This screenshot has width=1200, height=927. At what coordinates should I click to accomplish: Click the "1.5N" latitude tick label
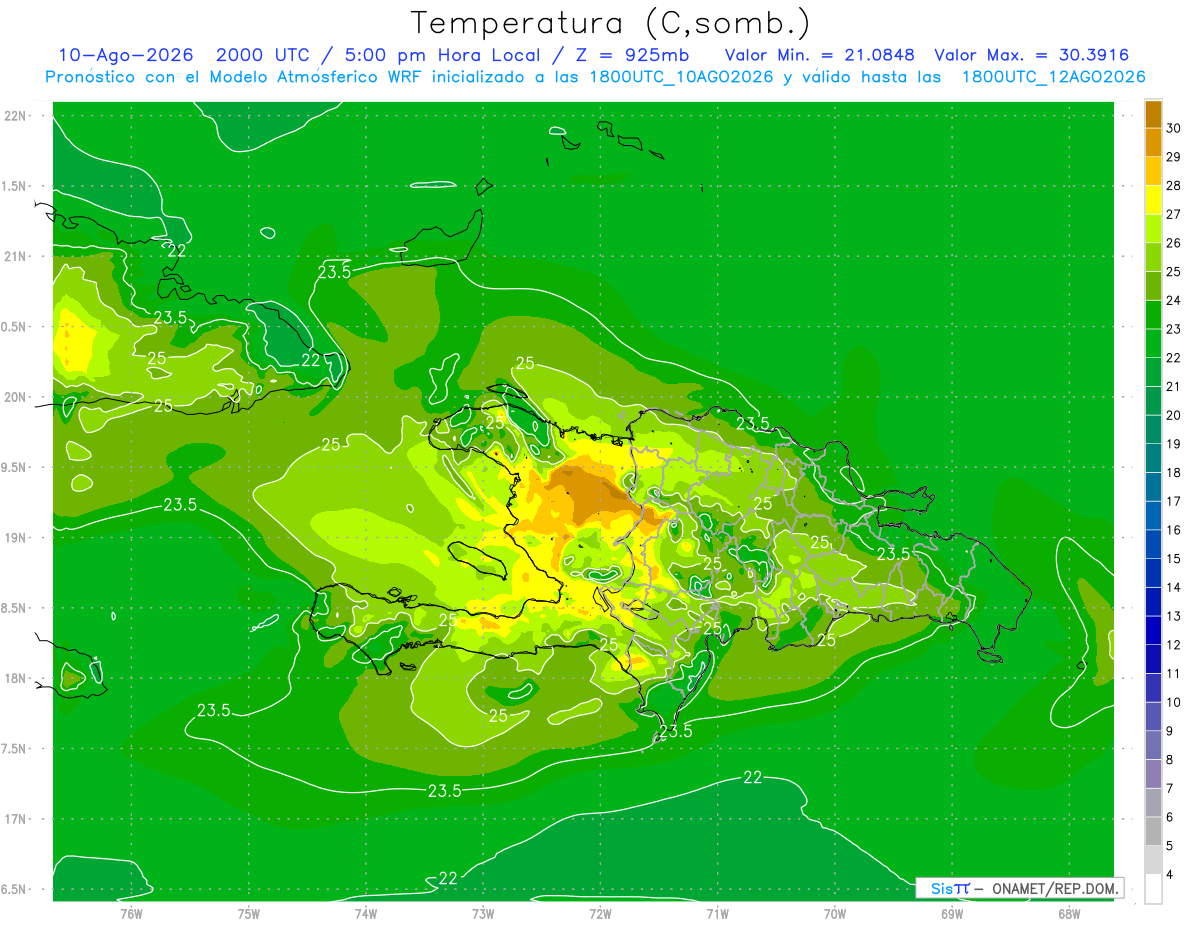pyautogui.click(x=15, y=186)
